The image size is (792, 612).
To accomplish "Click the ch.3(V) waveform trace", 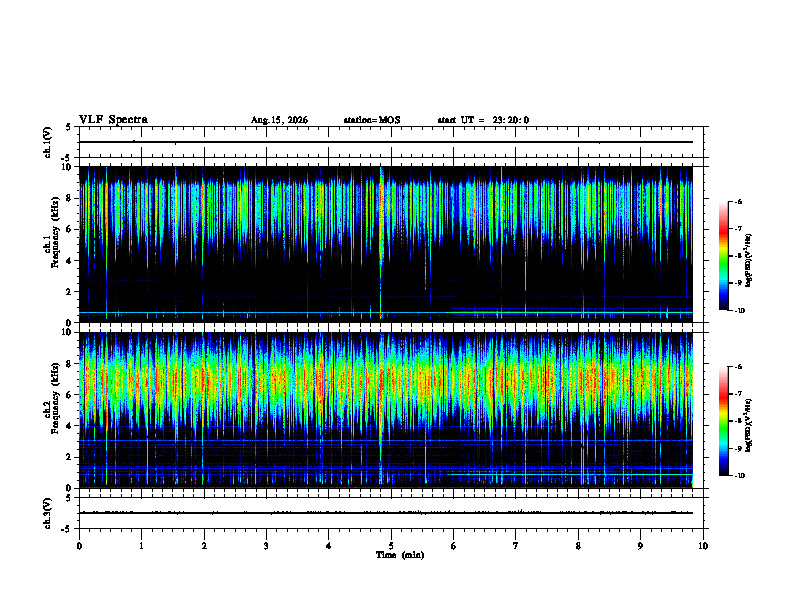I will click(x=386, y=513).
